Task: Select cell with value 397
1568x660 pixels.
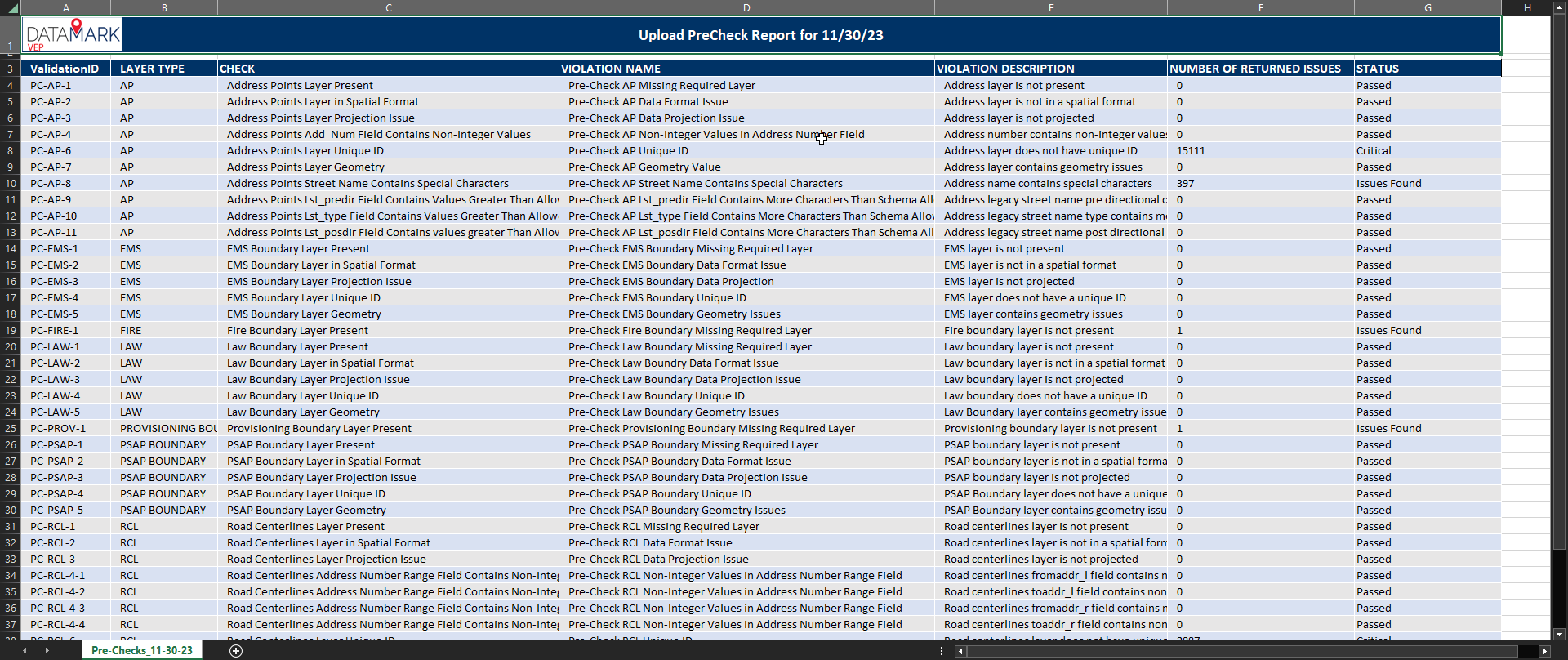Action: [1260, 183]
